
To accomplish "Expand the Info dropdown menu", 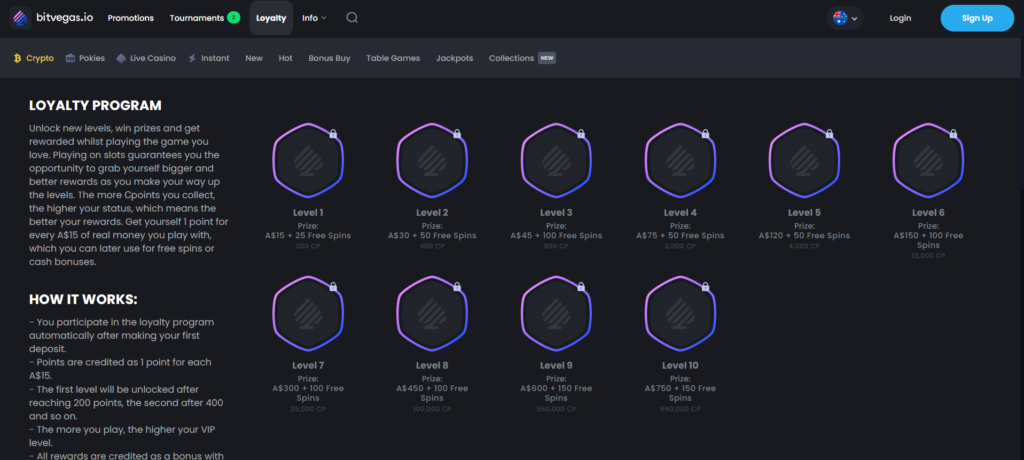I will 314,18.
